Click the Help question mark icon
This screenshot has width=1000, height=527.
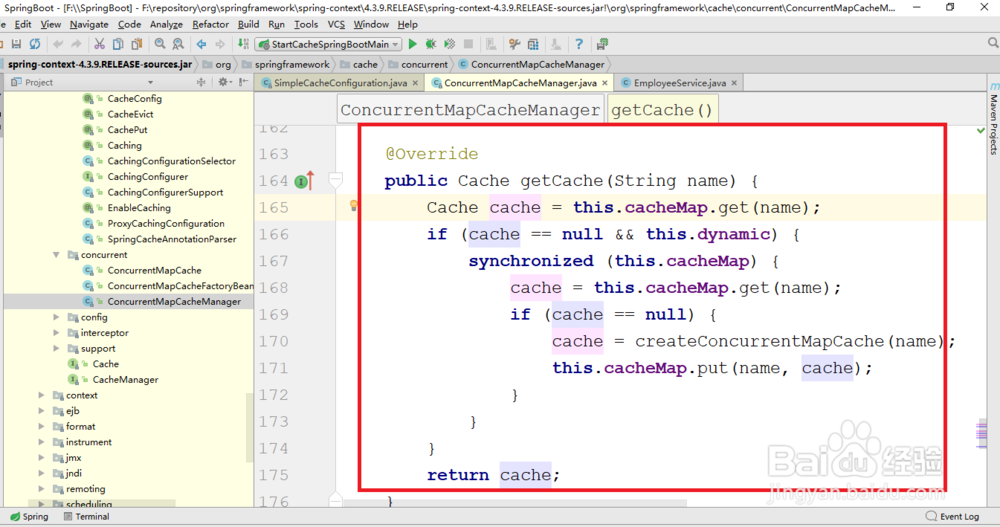[579, 44]
